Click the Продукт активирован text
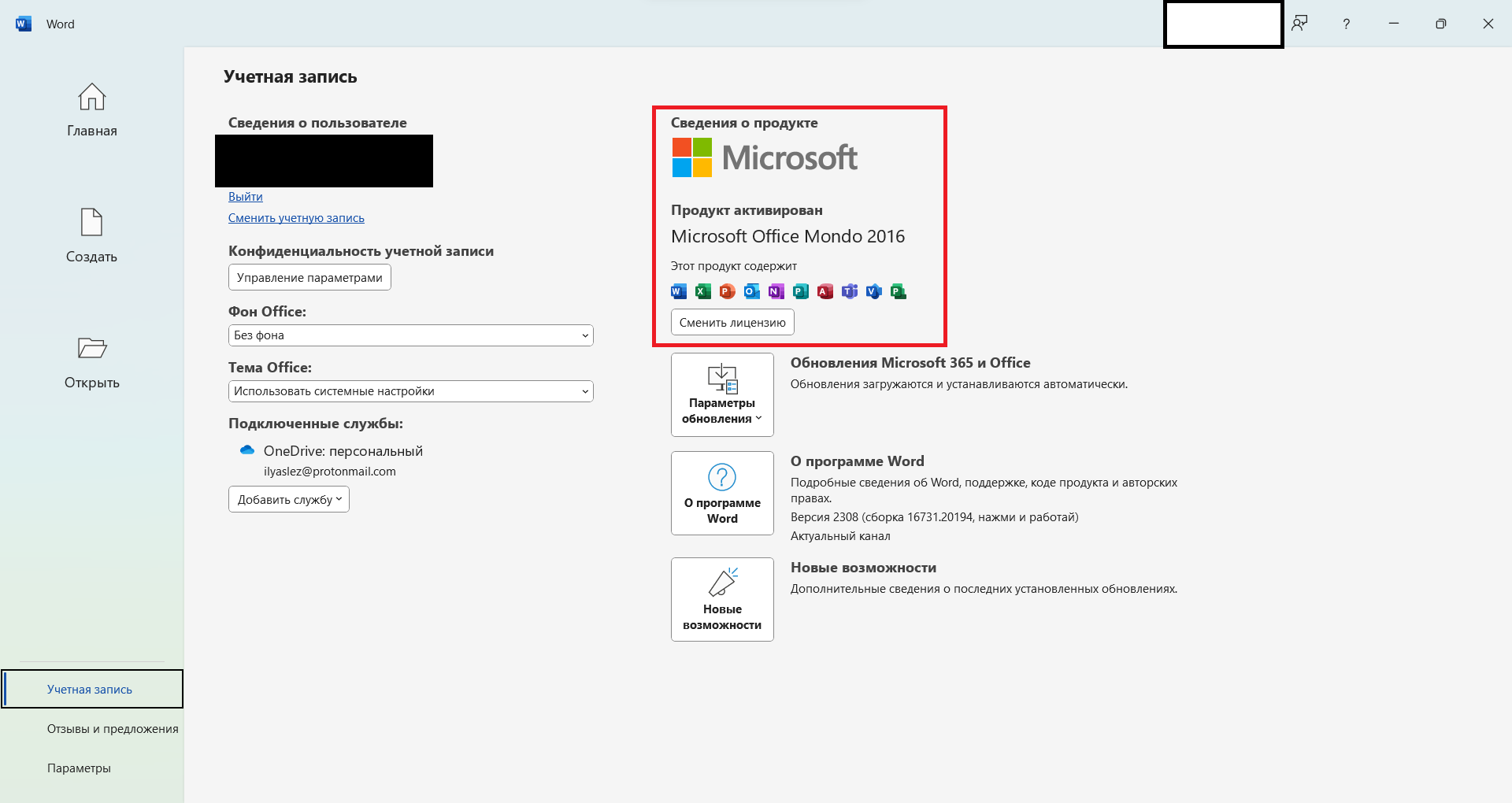This screenshot has height=803, width=1512. pyautogui.click(x=747, y=210)
